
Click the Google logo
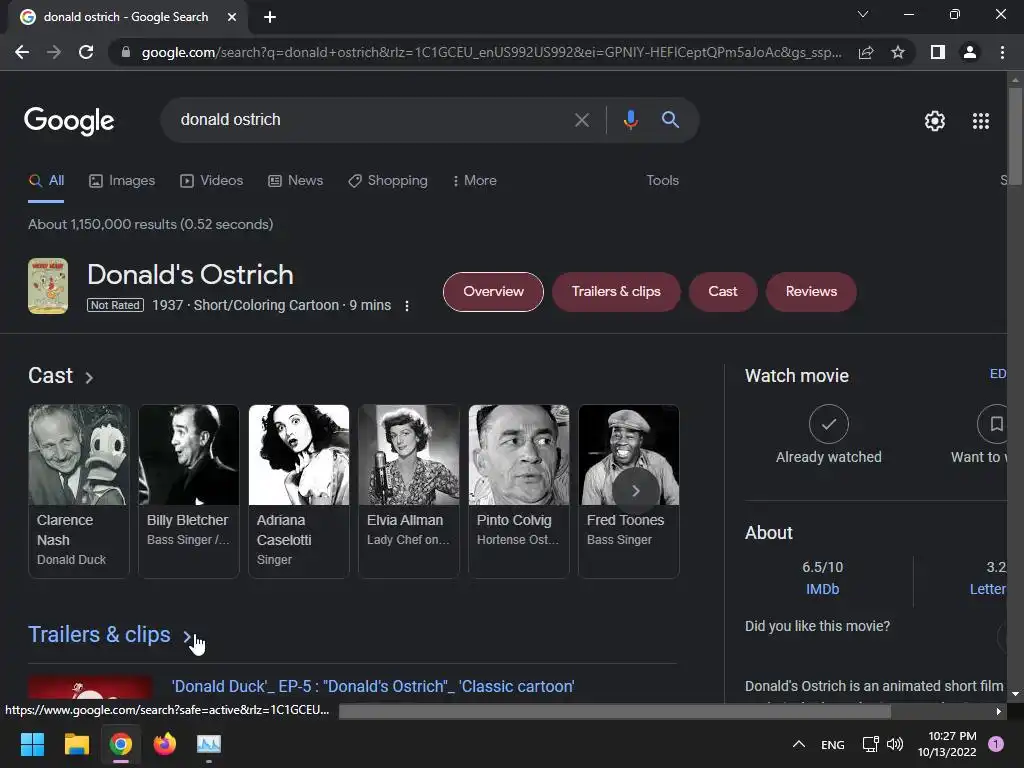pyautogui.click(x=69, y=121)
